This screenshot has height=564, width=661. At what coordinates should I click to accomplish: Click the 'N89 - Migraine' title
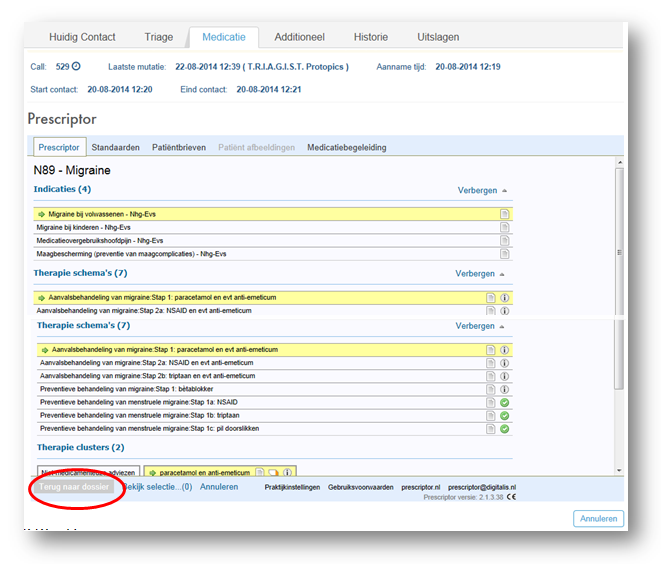(x=72, y=170)
